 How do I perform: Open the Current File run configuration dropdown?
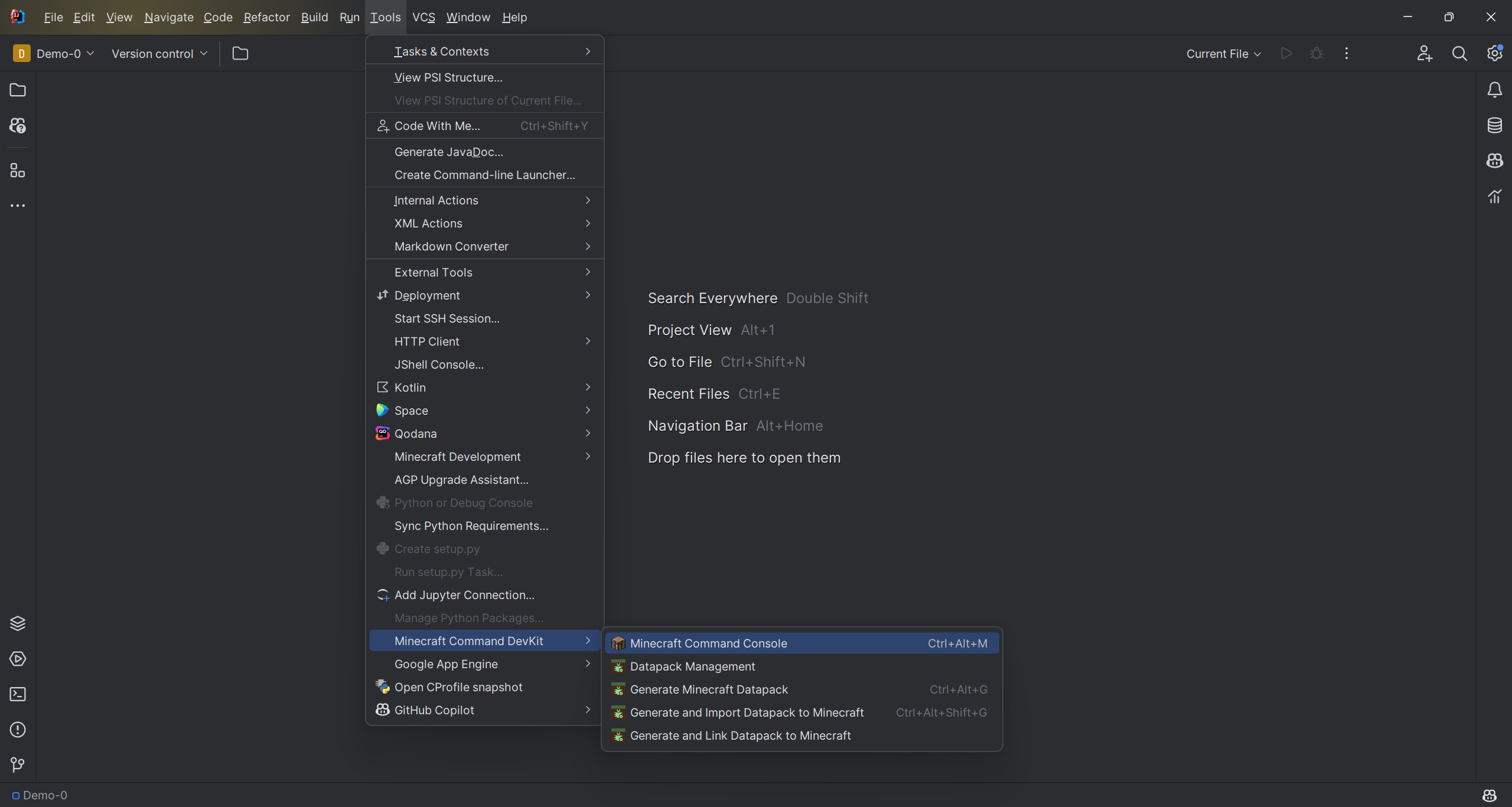pyautogui.click(x=1224, y=54)
